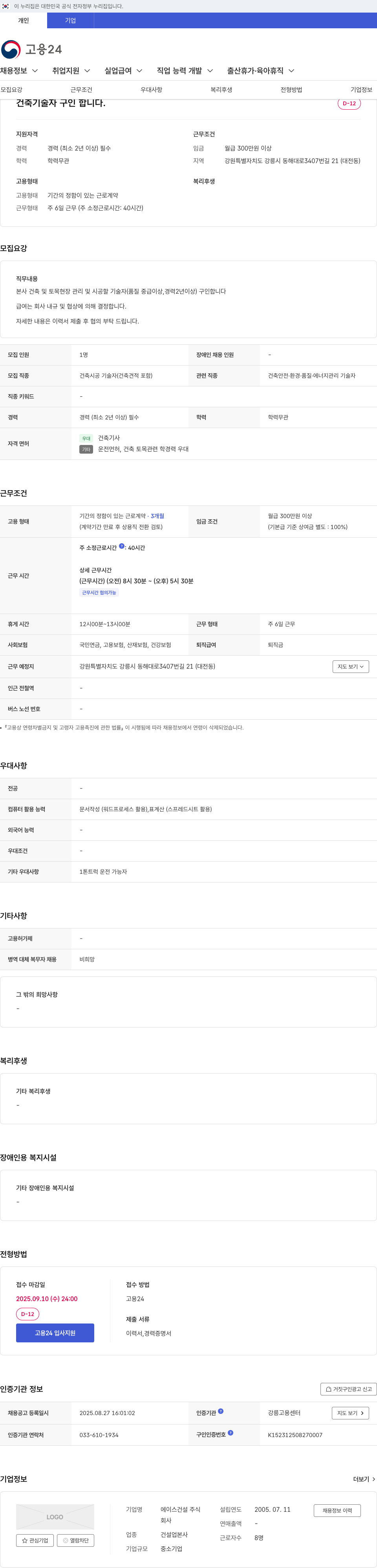Click 국민연금, 고용보험, 산재보험, 건강보험 text

[x=125, y=645]
